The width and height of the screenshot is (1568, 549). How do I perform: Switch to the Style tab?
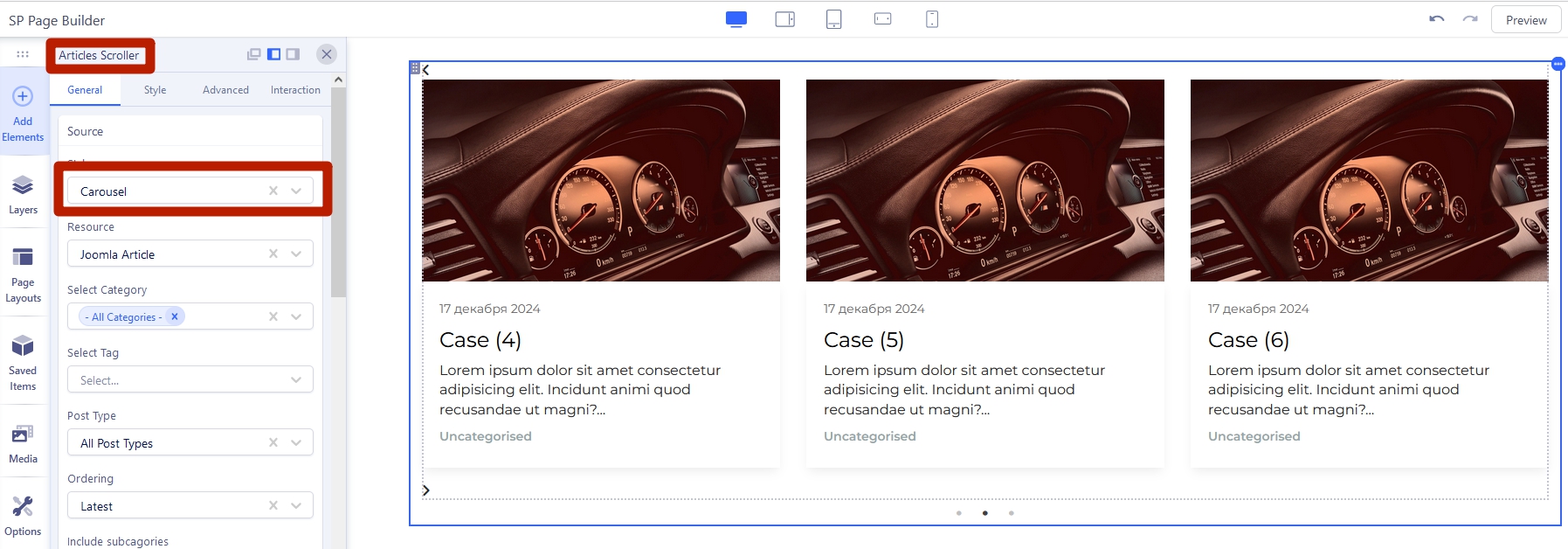(155, 90)
